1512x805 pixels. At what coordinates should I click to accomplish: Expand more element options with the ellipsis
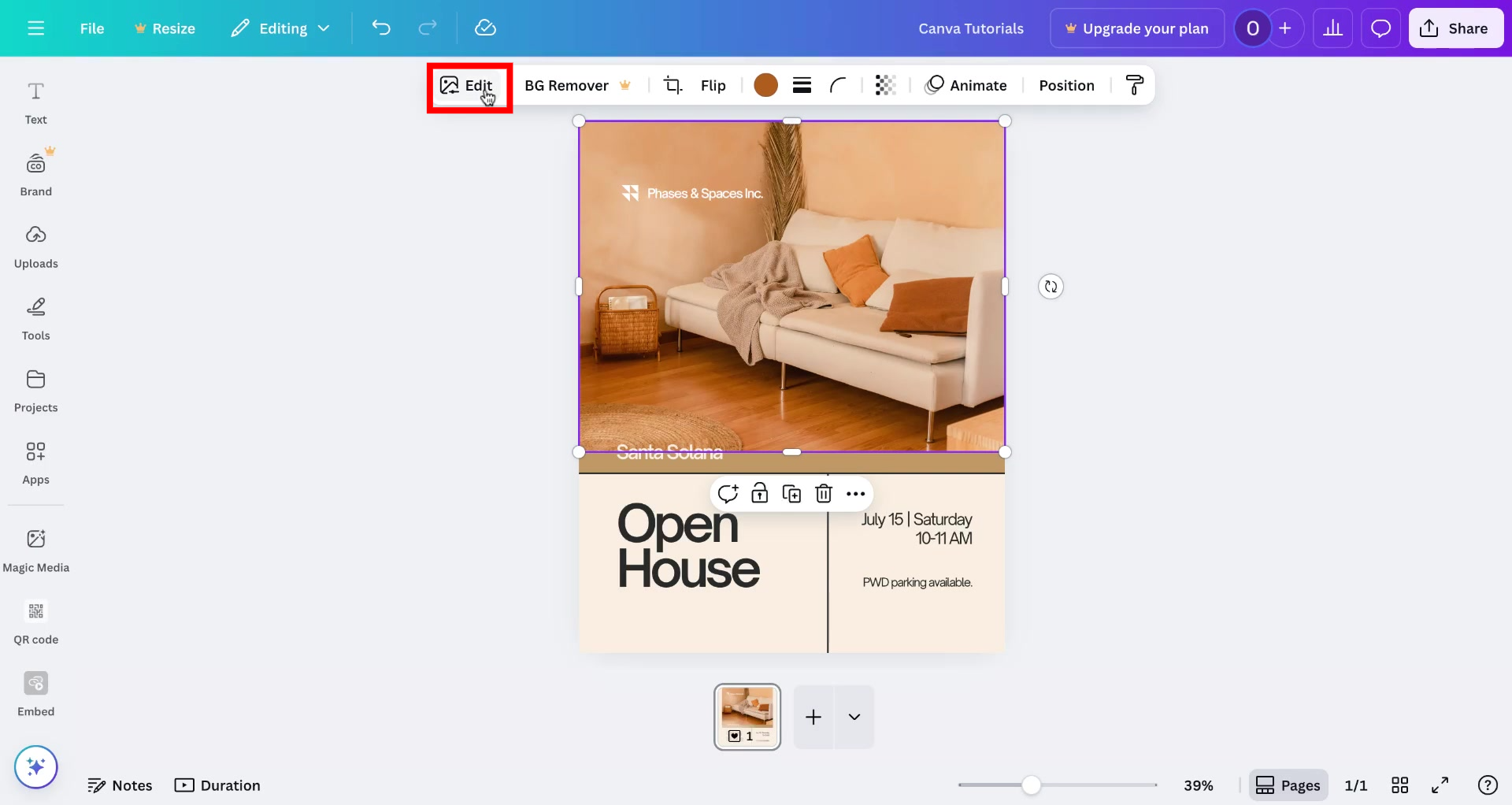pyautogui.click(x=855, y=493)
